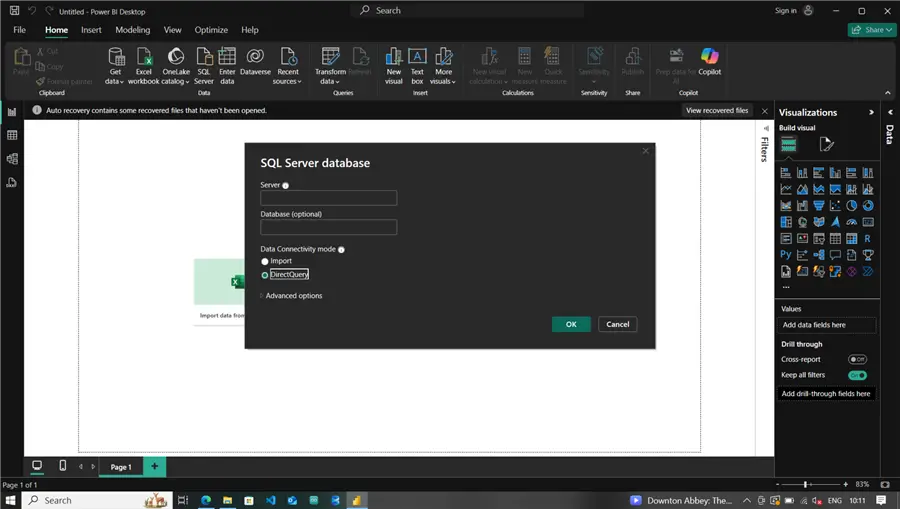This screenshot has height=509, width=900.
Task: Open the Build visual fields tab
Action: [x=789, y=145]
